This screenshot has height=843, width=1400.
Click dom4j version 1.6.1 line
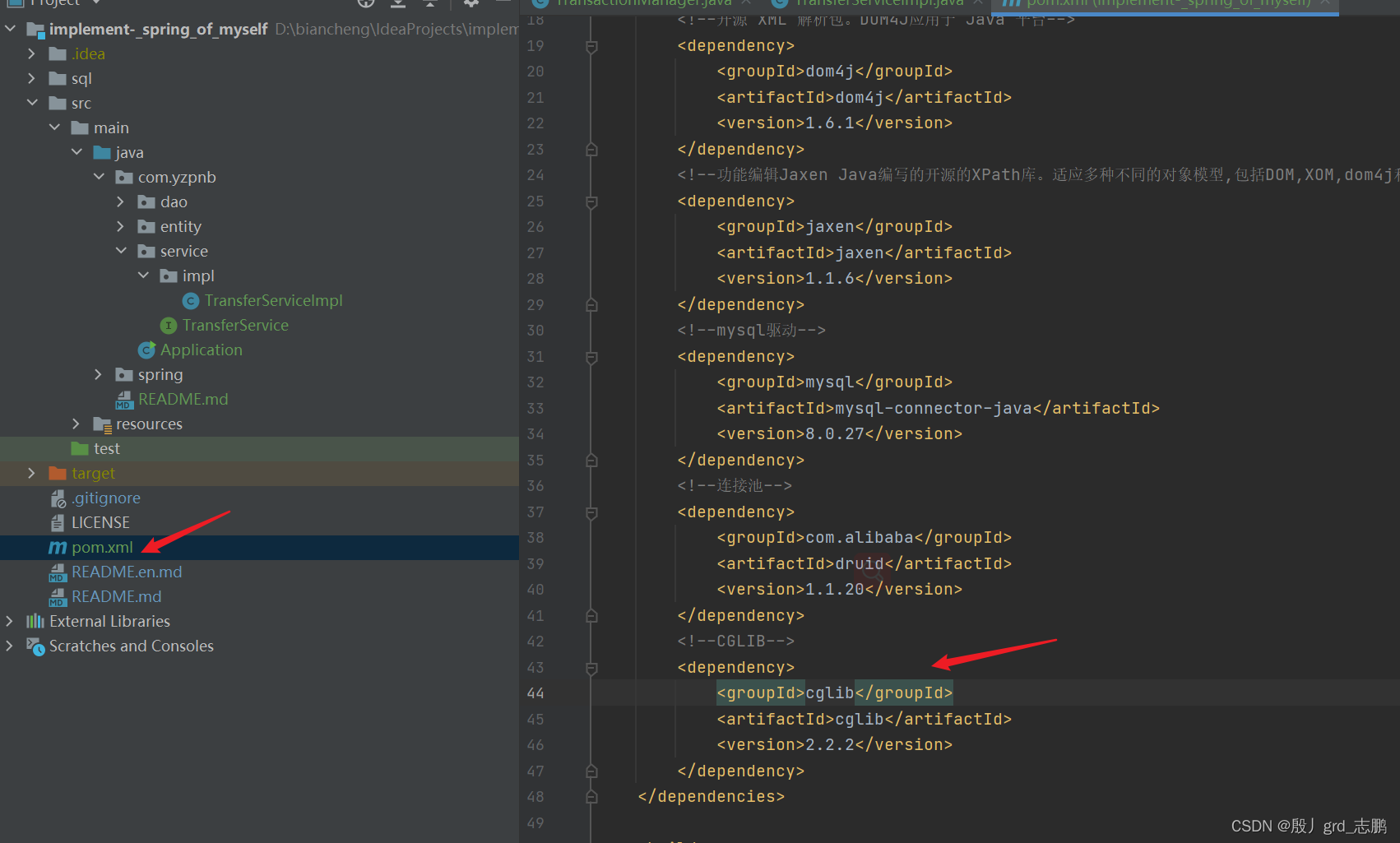click(x=834, y=123)
